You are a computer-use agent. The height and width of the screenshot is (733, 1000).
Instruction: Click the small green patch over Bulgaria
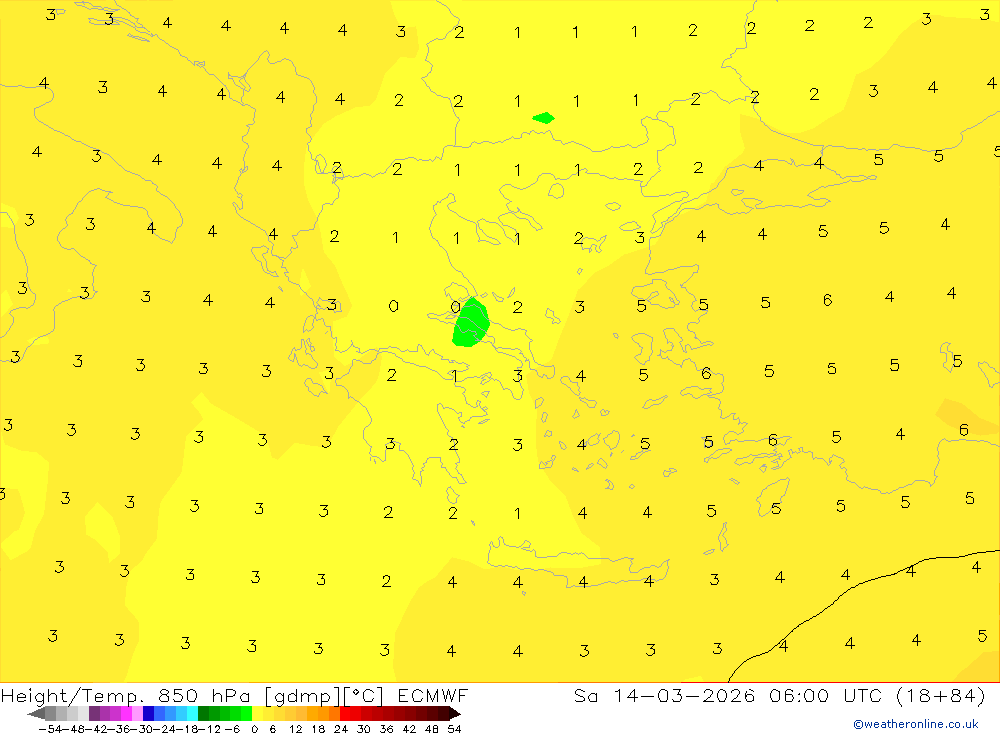coord(543,117)
